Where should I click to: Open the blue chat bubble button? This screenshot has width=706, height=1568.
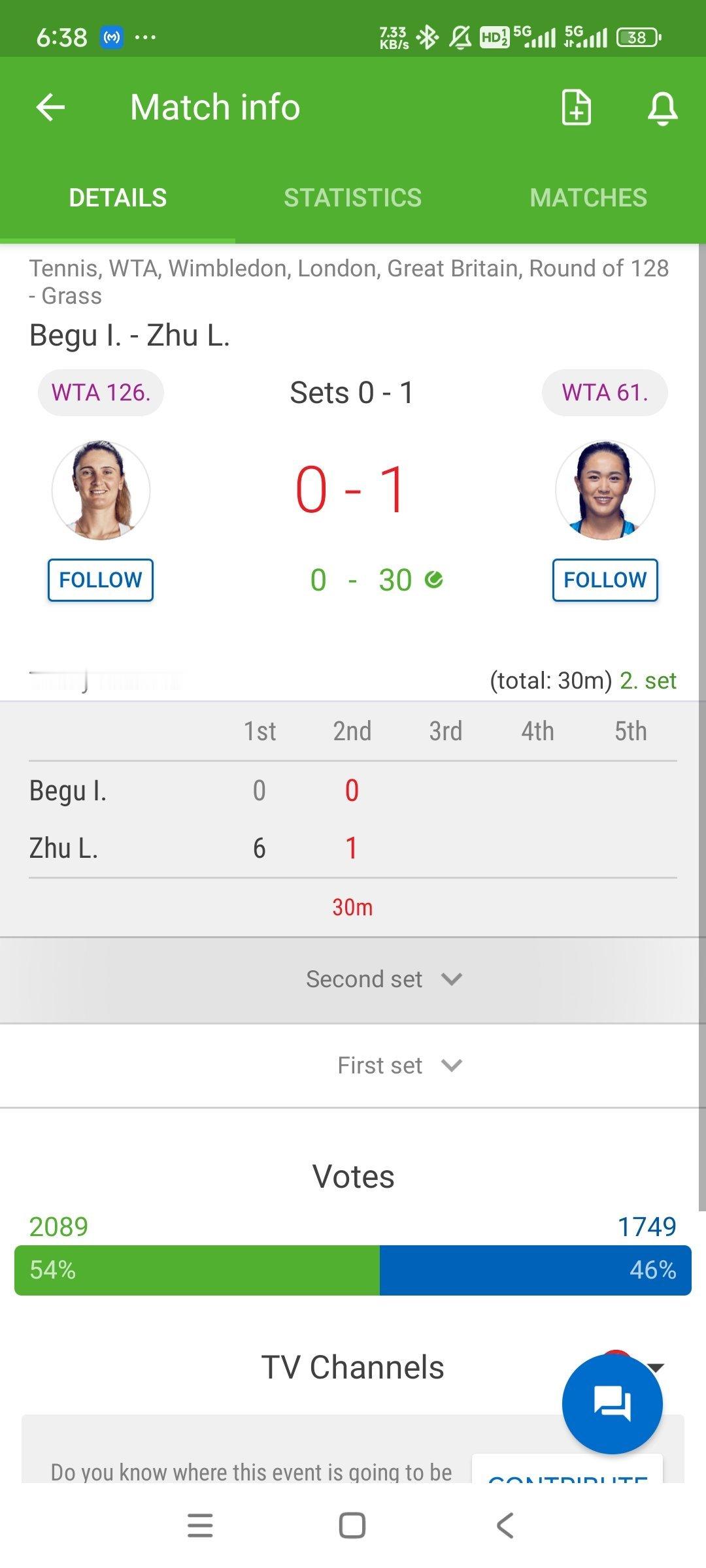(613, 1403)
